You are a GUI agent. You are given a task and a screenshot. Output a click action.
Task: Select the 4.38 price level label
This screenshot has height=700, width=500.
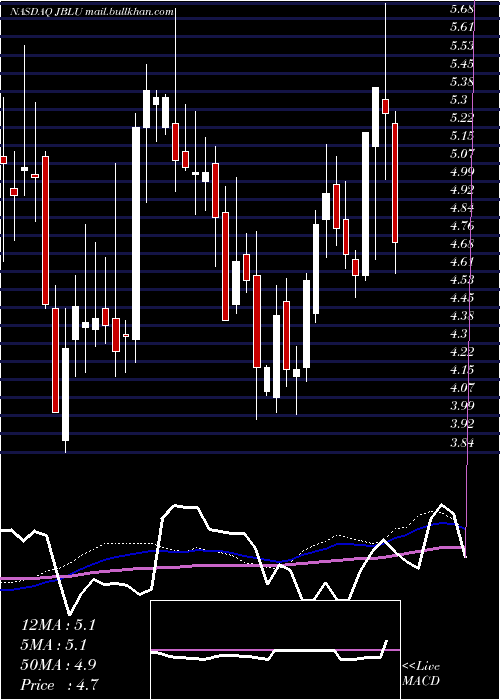click(462, 316)
